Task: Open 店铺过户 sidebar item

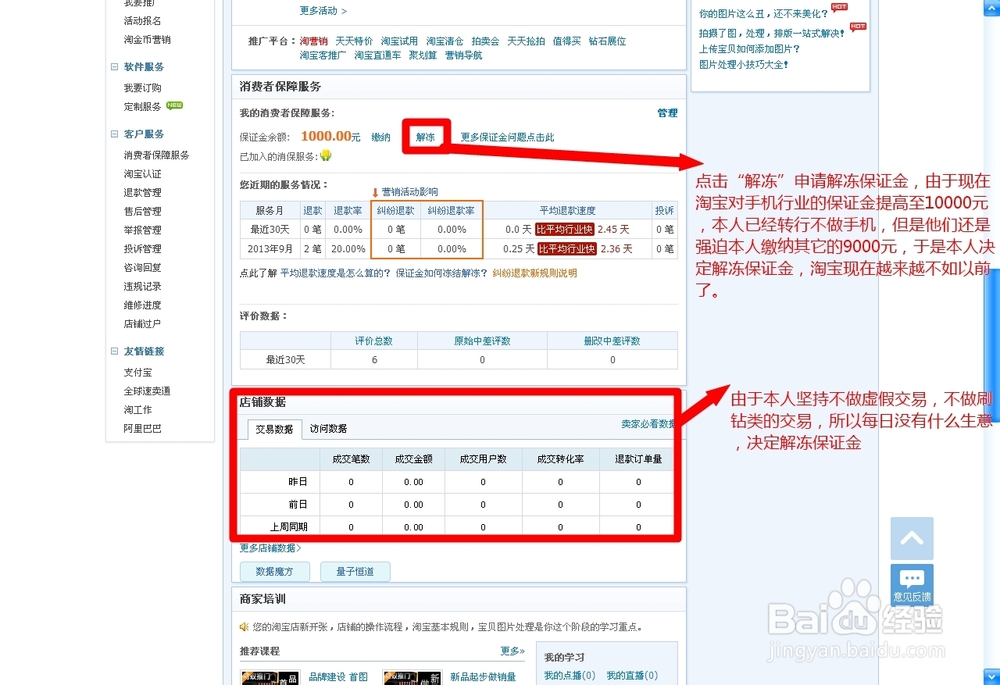Action: pyautogui.click(x=142, y=323)
